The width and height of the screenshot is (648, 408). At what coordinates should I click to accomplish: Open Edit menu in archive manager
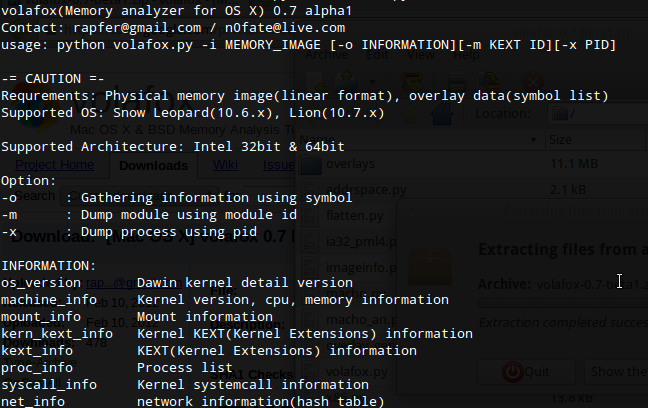[x=377, y=55]
